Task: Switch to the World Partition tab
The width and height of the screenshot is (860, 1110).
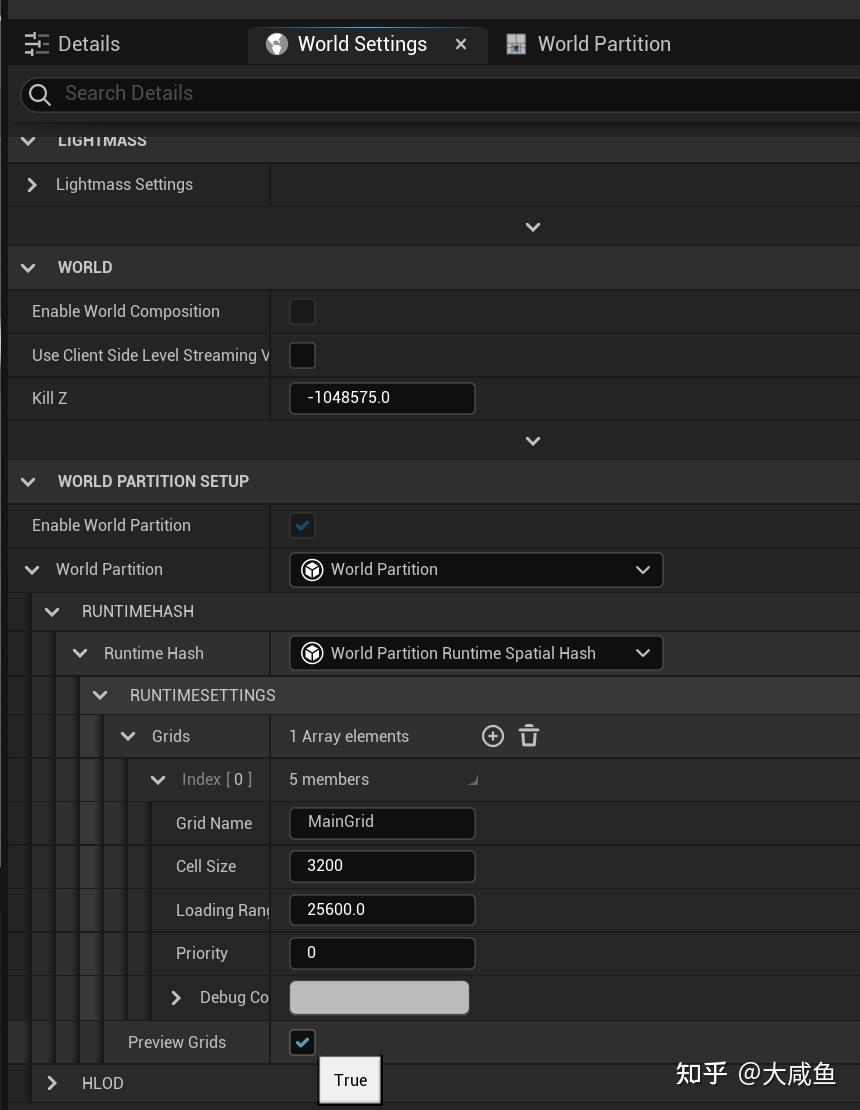Action: tap(603, 44)
